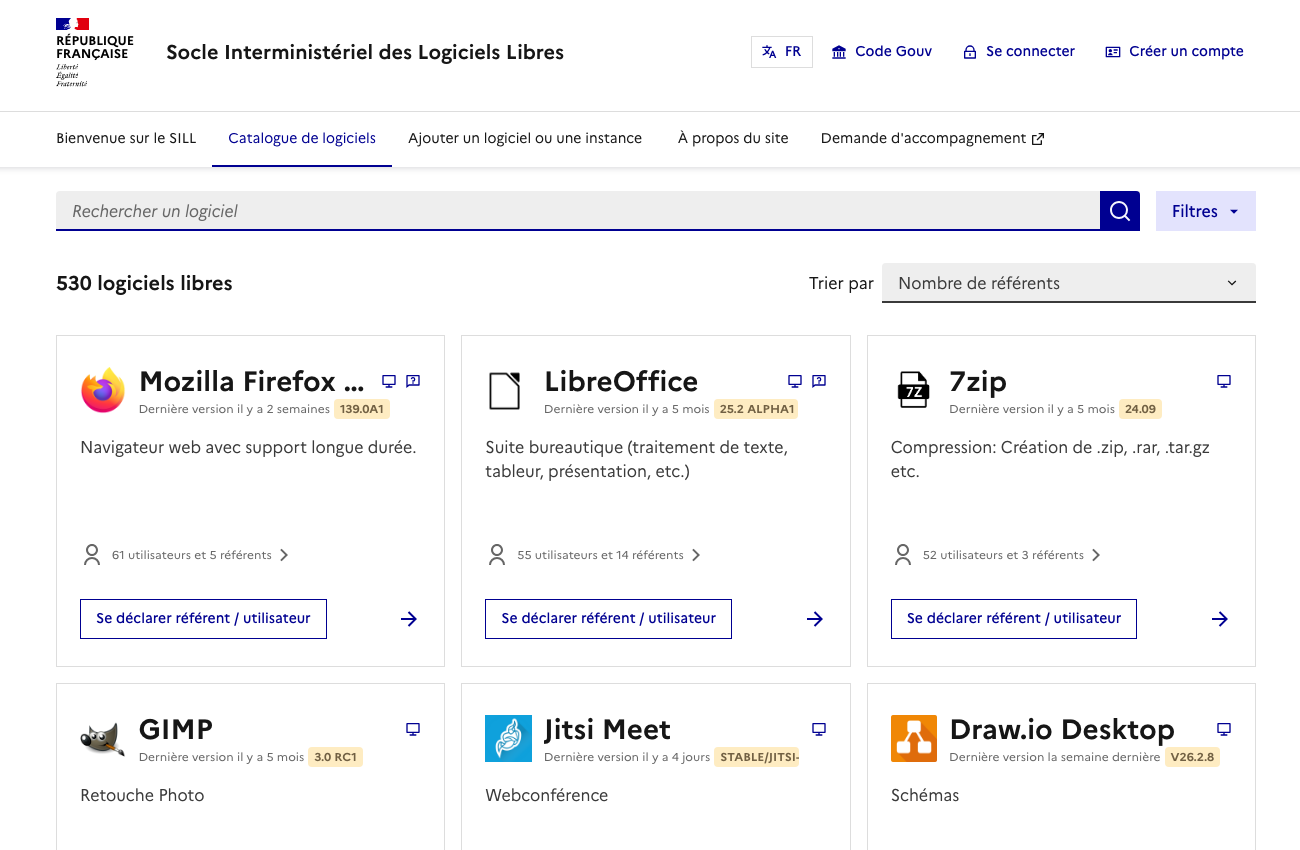Click the LibreOffice card title
1300x850 pixels.
coord(621,381)
